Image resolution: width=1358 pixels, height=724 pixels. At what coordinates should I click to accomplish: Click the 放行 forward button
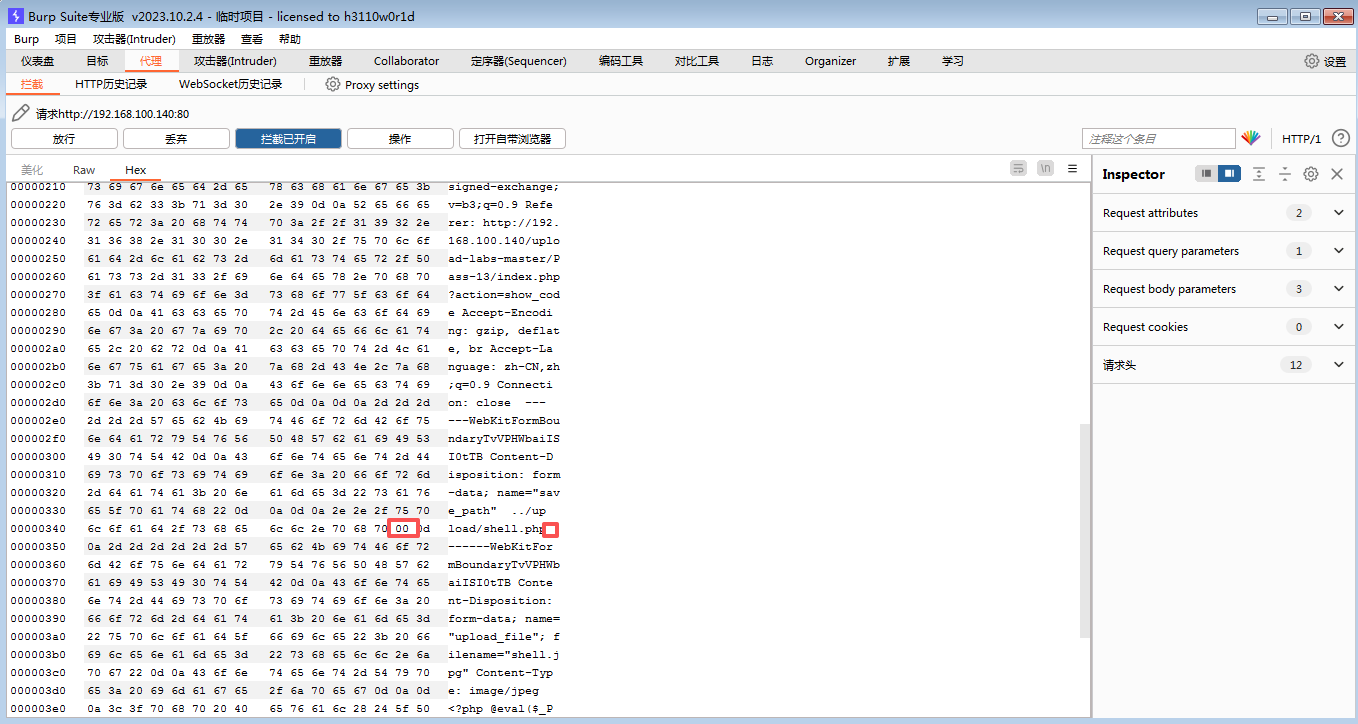(64, 139)
